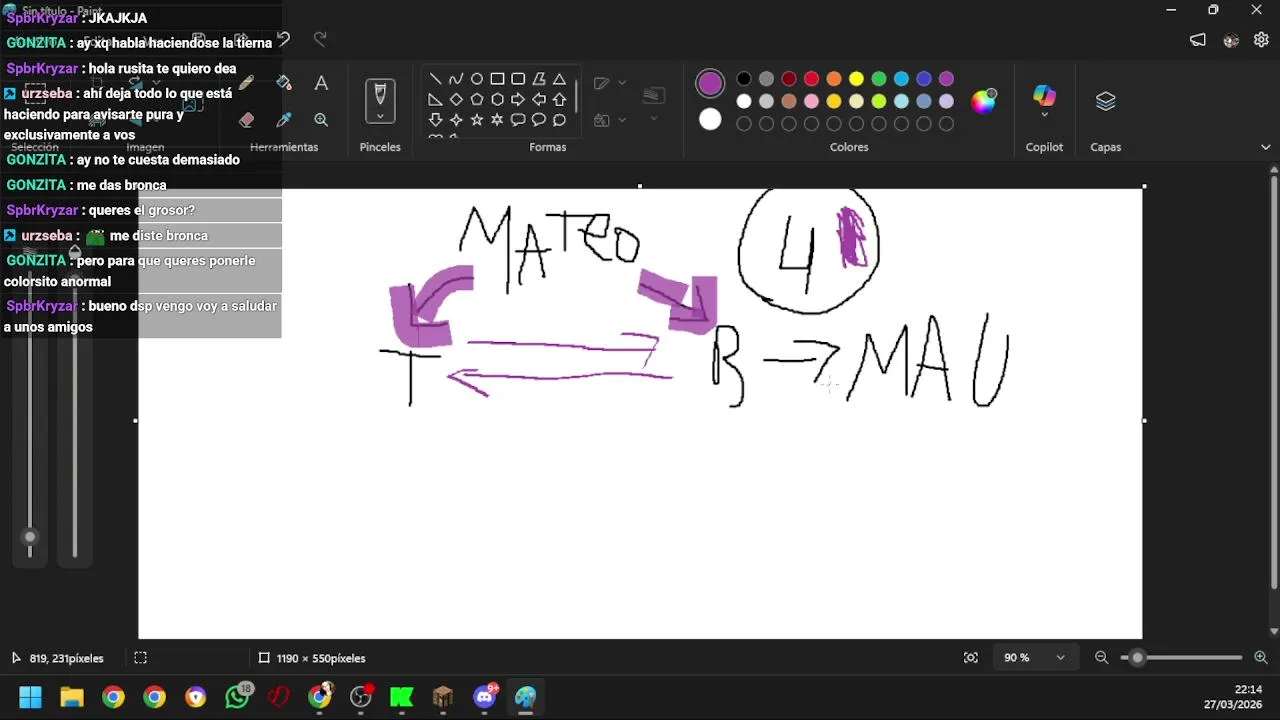This screenshot has width=1280, height=720.
Task: Choose the Triangle shape
Action: (x=559, y=79)
